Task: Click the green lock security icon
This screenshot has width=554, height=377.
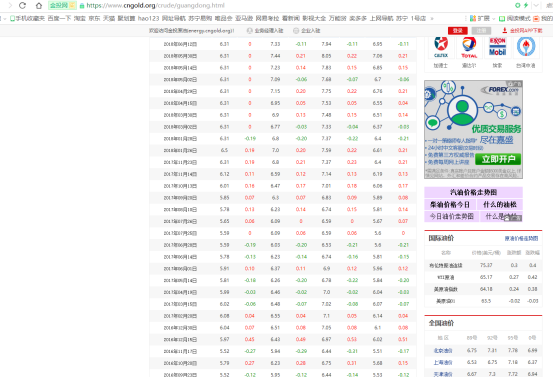Action: point(82,6)
